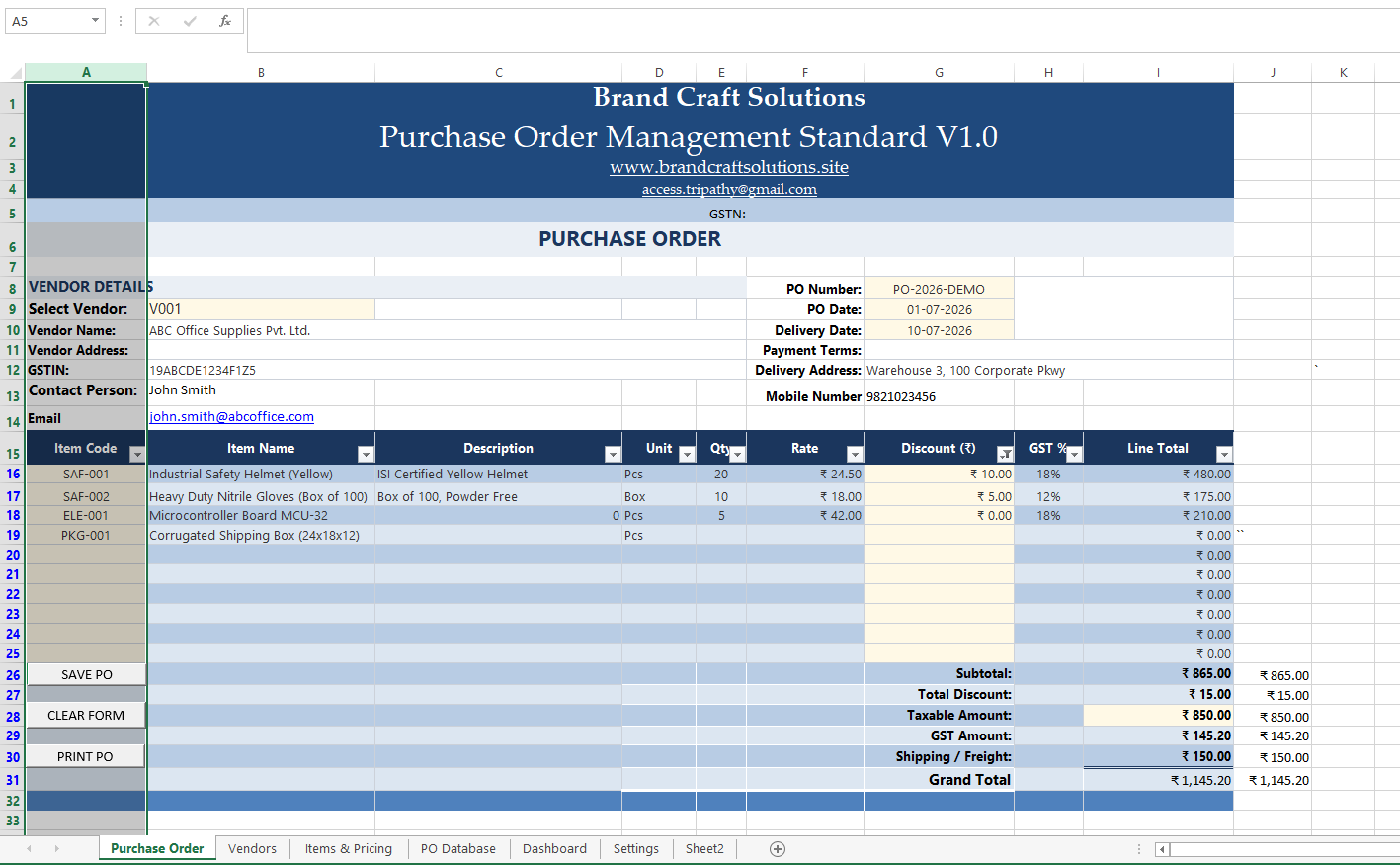Select the rate cell ₹ 24.50
This screenshot has width=1400, height=865.
click(x=805, y=475)
